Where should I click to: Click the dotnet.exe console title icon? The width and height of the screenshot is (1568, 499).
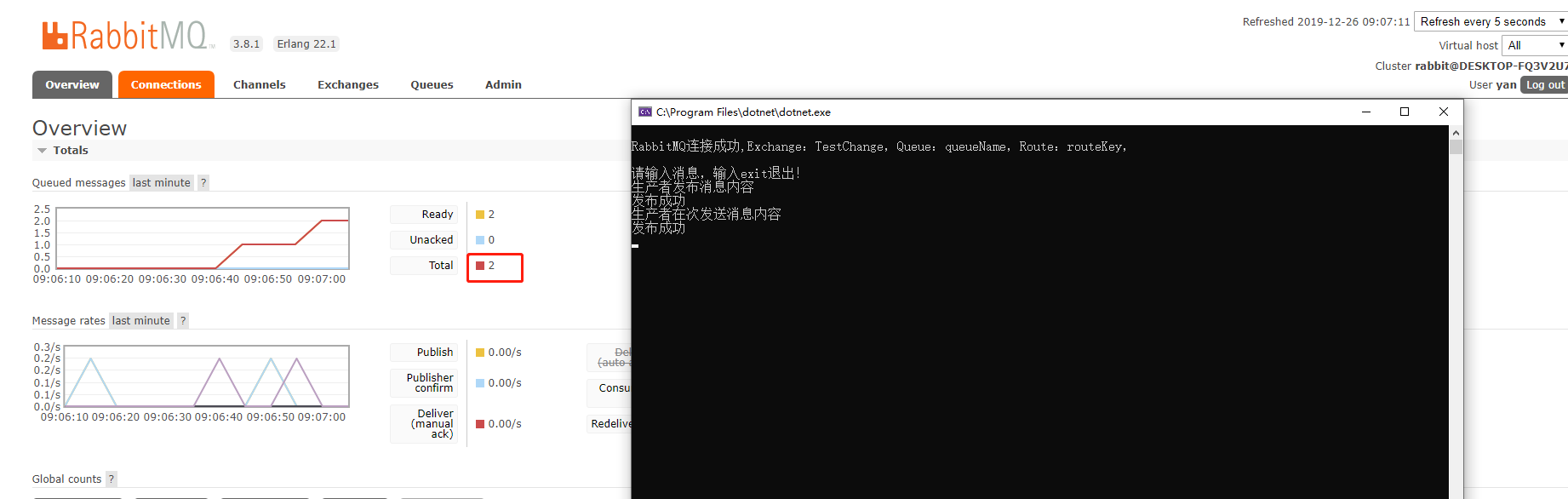pos(645,112)
